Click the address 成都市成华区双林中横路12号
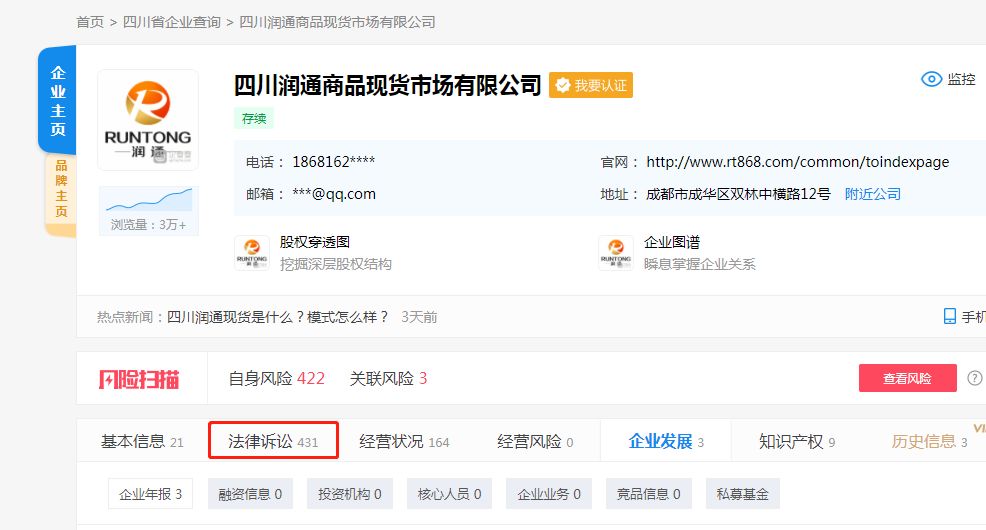986x530 pixels. [x=738, y=194]
